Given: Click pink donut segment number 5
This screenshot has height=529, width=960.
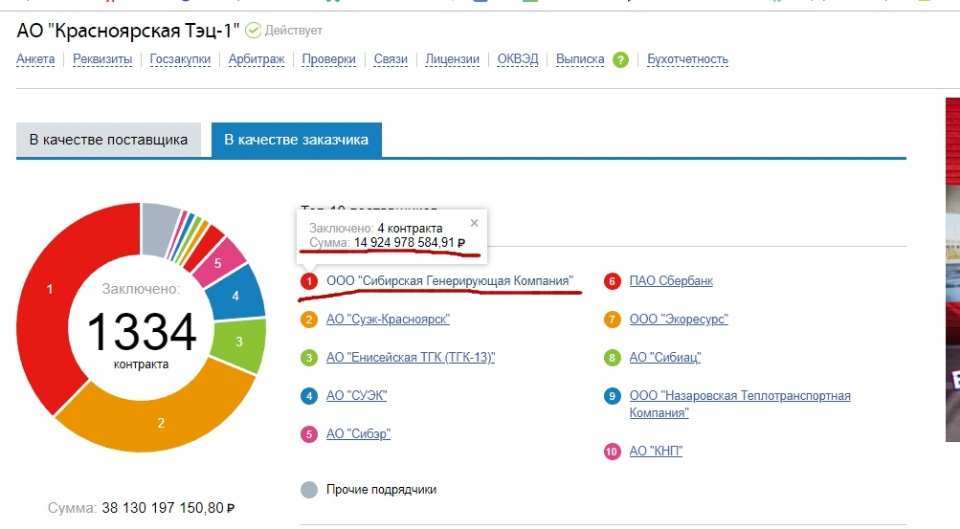Looking at the screenshot, I should pyautogui.click(x=217, y=263).
